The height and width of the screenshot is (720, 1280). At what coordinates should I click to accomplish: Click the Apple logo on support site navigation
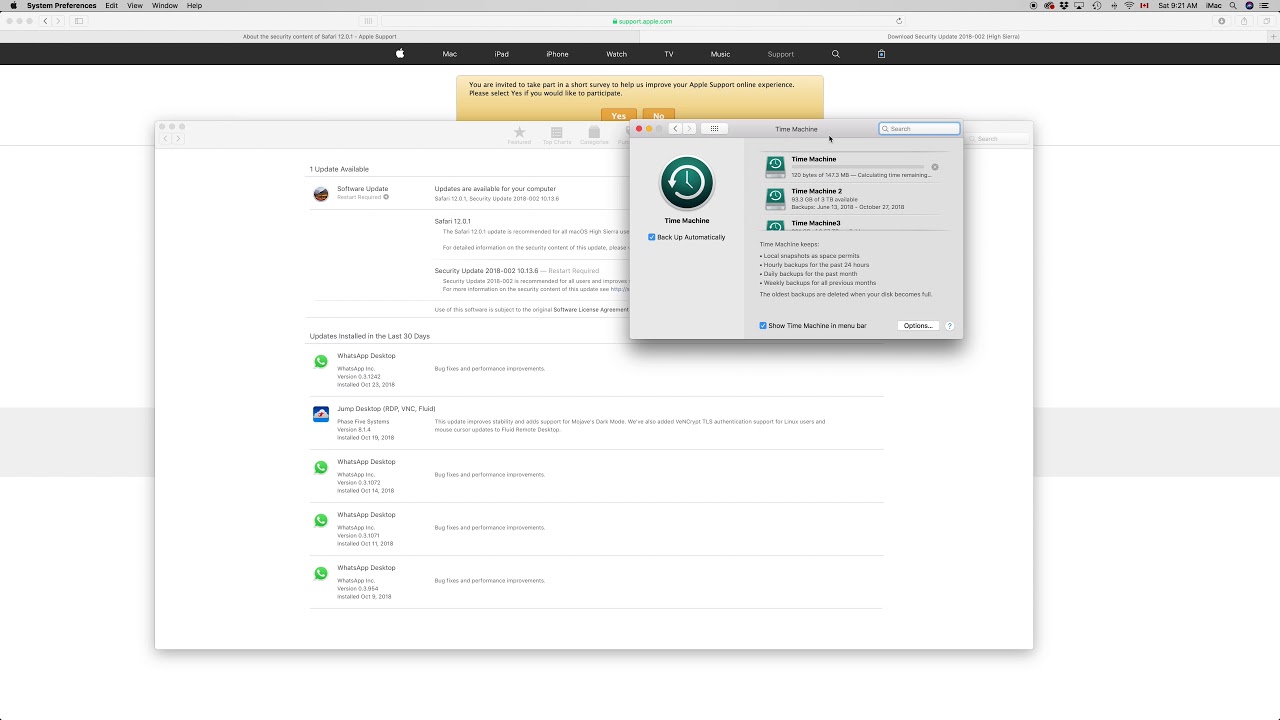tap(399, 54)
